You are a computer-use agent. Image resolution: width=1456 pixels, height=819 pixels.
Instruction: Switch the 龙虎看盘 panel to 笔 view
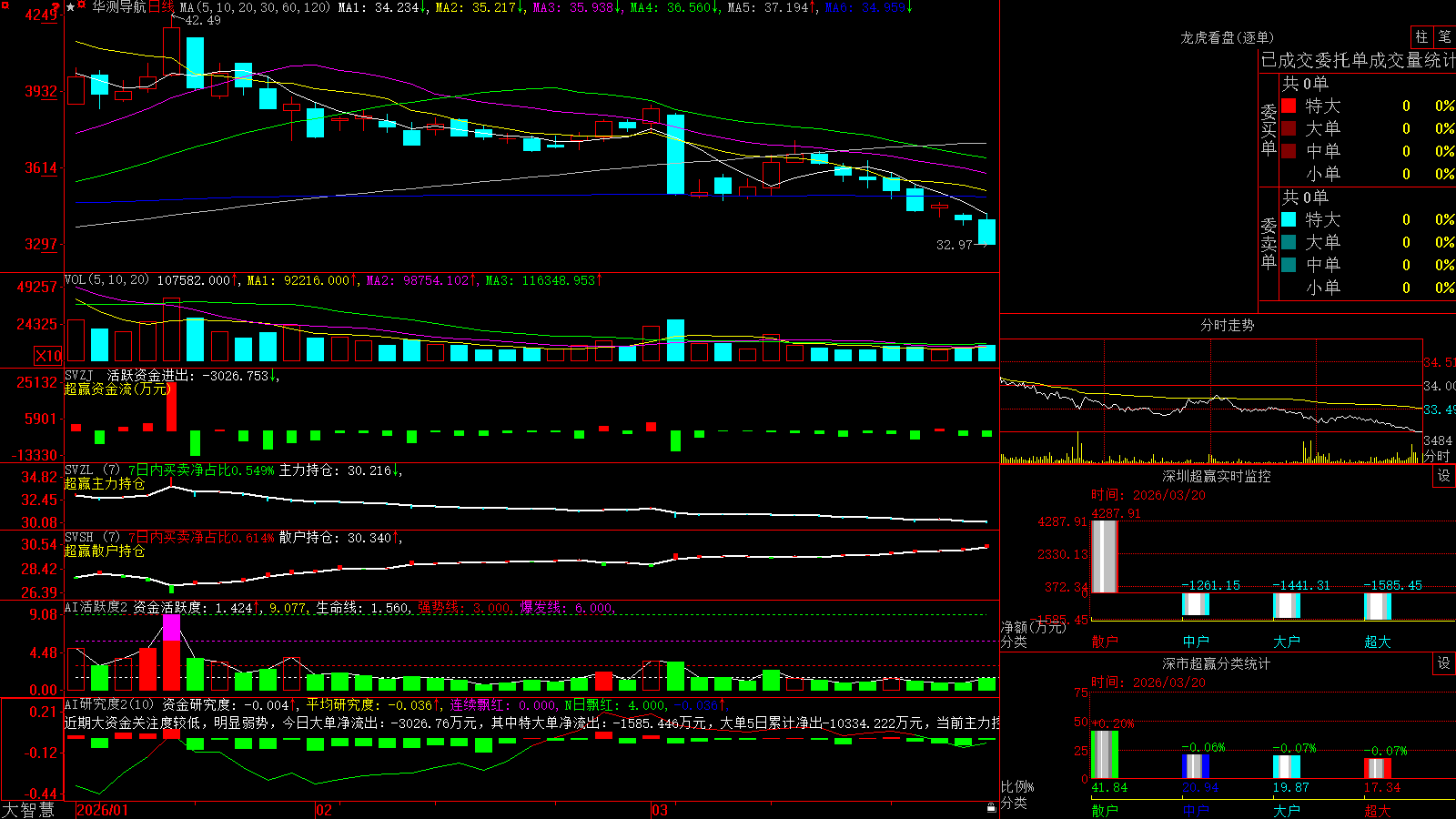coord(1445,36)
